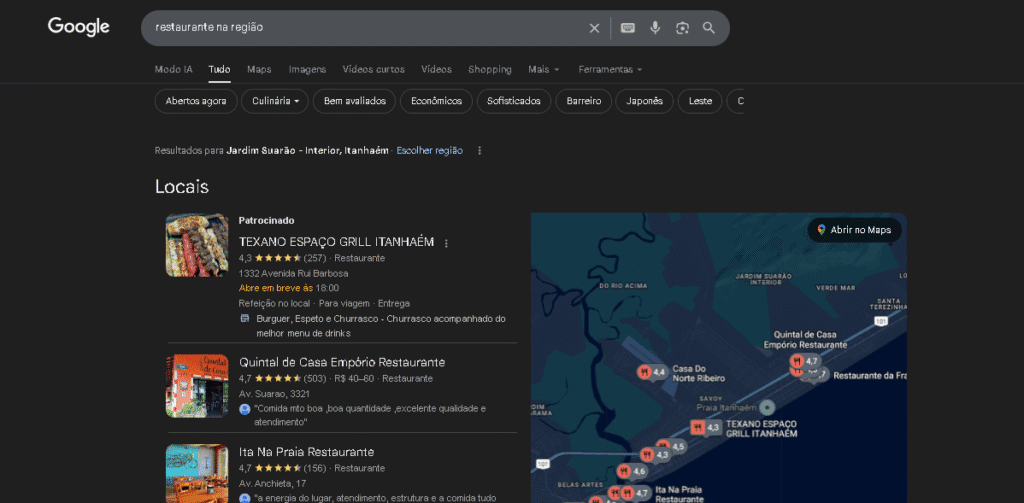Open the Quintal de Casa restaurant thumbnail
1024x503 pixels.
click(x=197, y=386)
